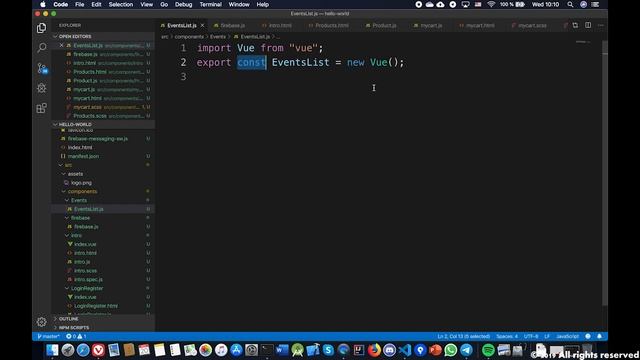The width and height of the screenshot is (640, 360).
Task: Click the notifications bell in status bar
Action: tap(599, 336)
